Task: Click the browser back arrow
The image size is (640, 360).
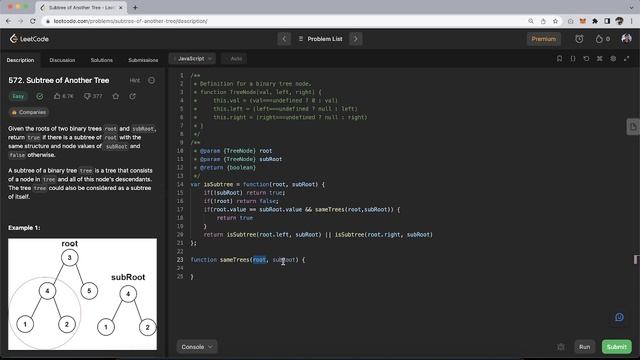Action: 9,21
